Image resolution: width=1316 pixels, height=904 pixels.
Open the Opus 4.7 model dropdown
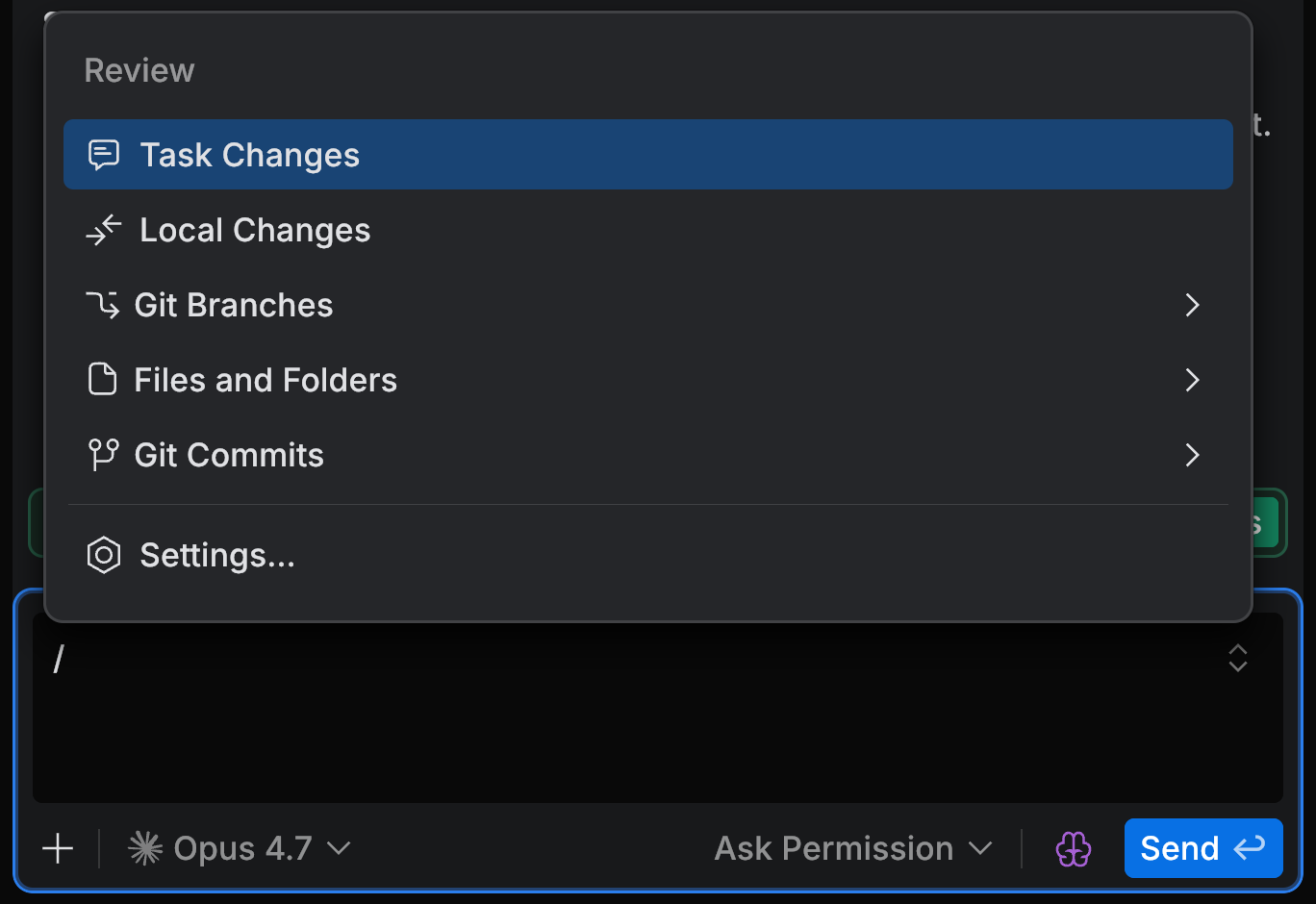[x=240, y=848]
